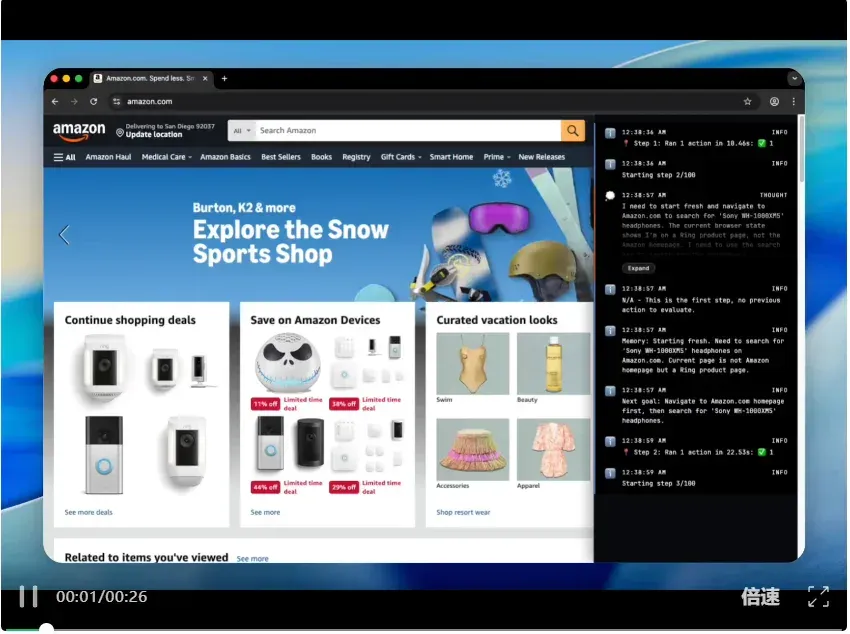Open the Beauty vacation look thumbnail

click(553, 364)
